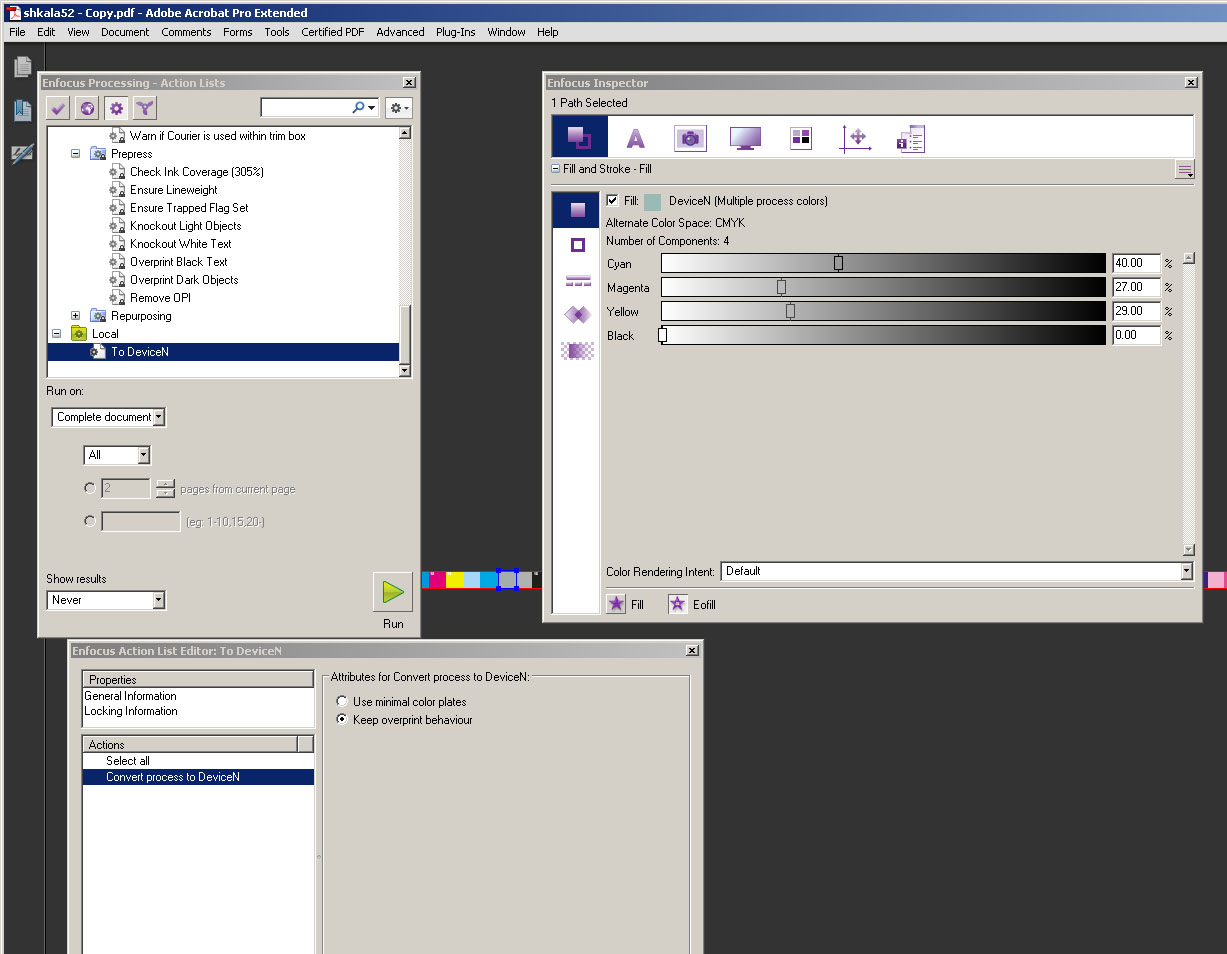The height and width of the screenshot is (954, 1227).
Task: Open the Position axes inspector category
Action: pyautogui.click(x=856, y=139)
